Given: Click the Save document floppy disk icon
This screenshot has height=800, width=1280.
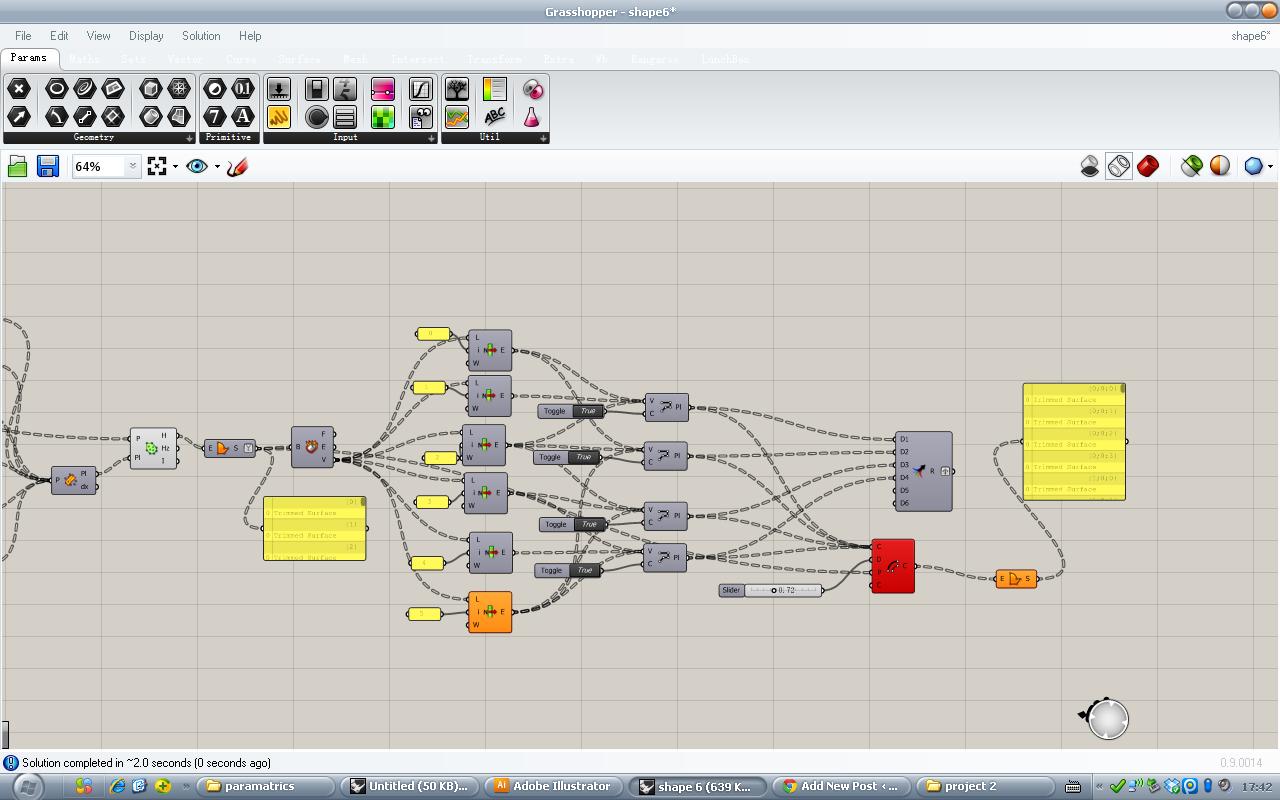Looking at the screenshot, I should coord(47,166).
